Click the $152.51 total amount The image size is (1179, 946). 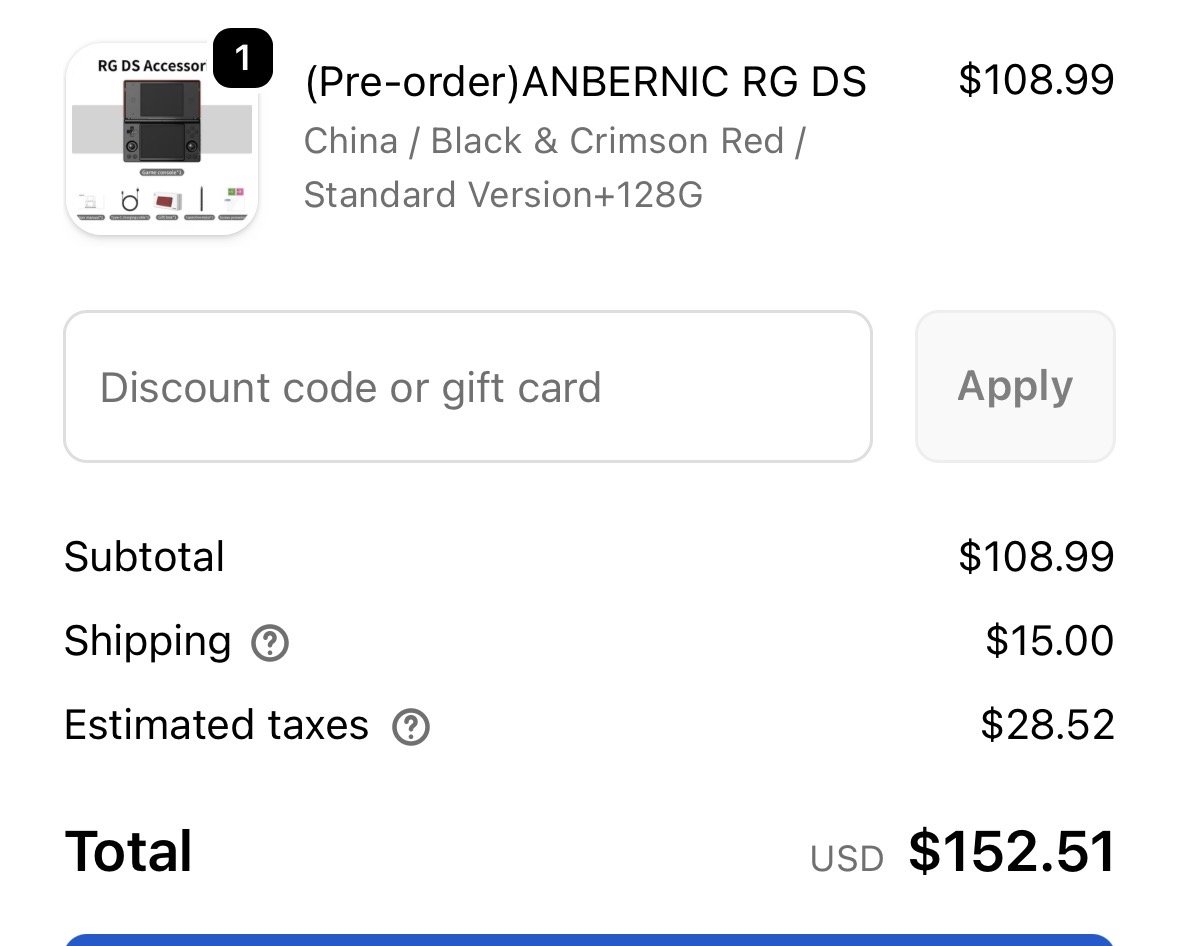[1011, 853]
